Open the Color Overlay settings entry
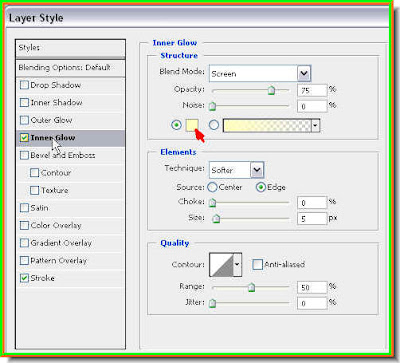 (56, 226)
